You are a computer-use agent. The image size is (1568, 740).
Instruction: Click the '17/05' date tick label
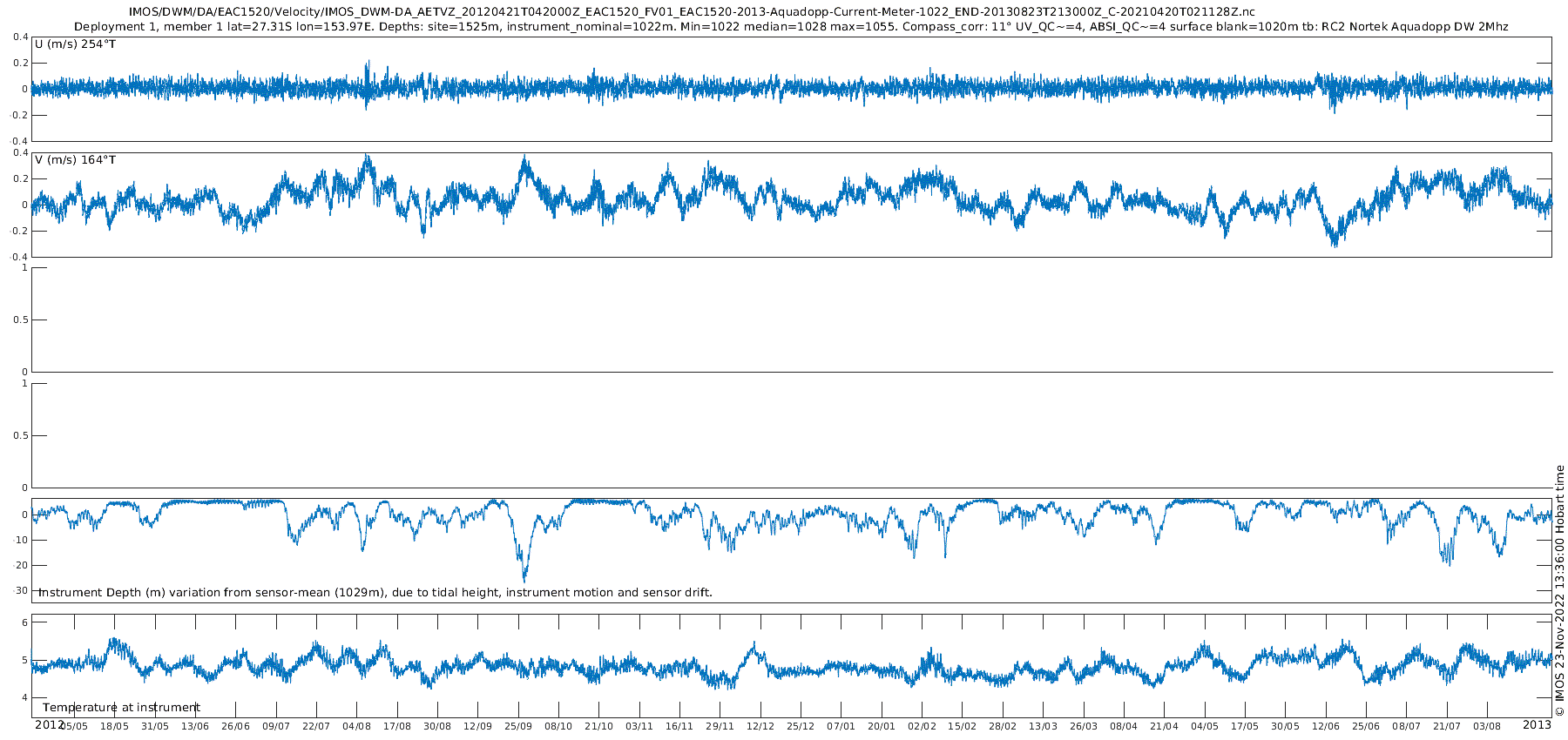(1244, 726)
